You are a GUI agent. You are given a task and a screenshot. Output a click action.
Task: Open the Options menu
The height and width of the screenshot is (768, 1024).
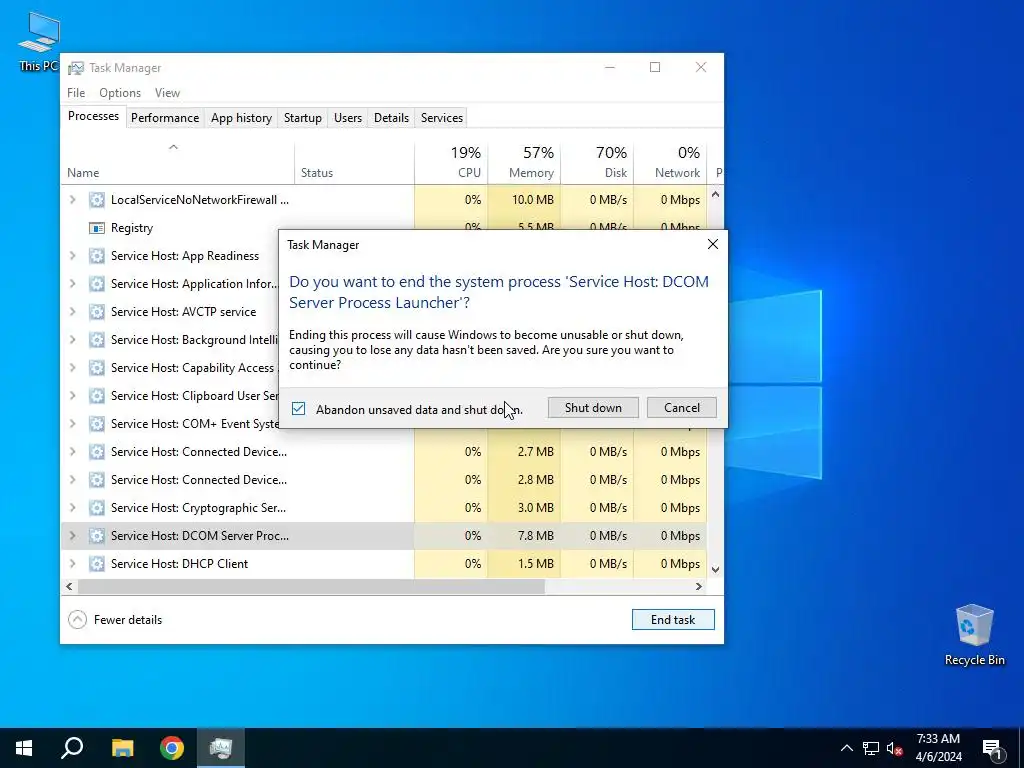120,93
